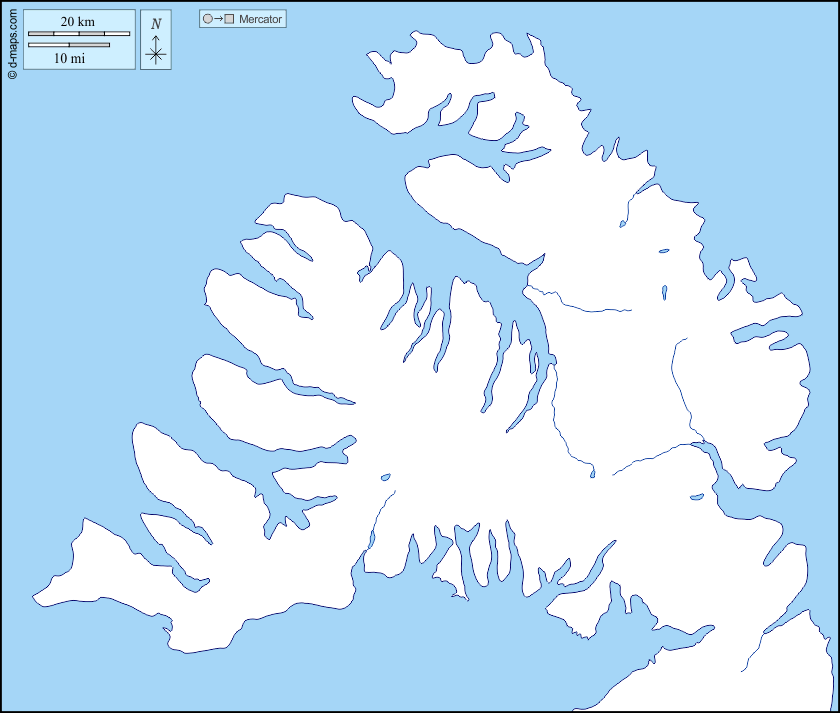Click the grey square in the projection box

click(x=229, y=19)
